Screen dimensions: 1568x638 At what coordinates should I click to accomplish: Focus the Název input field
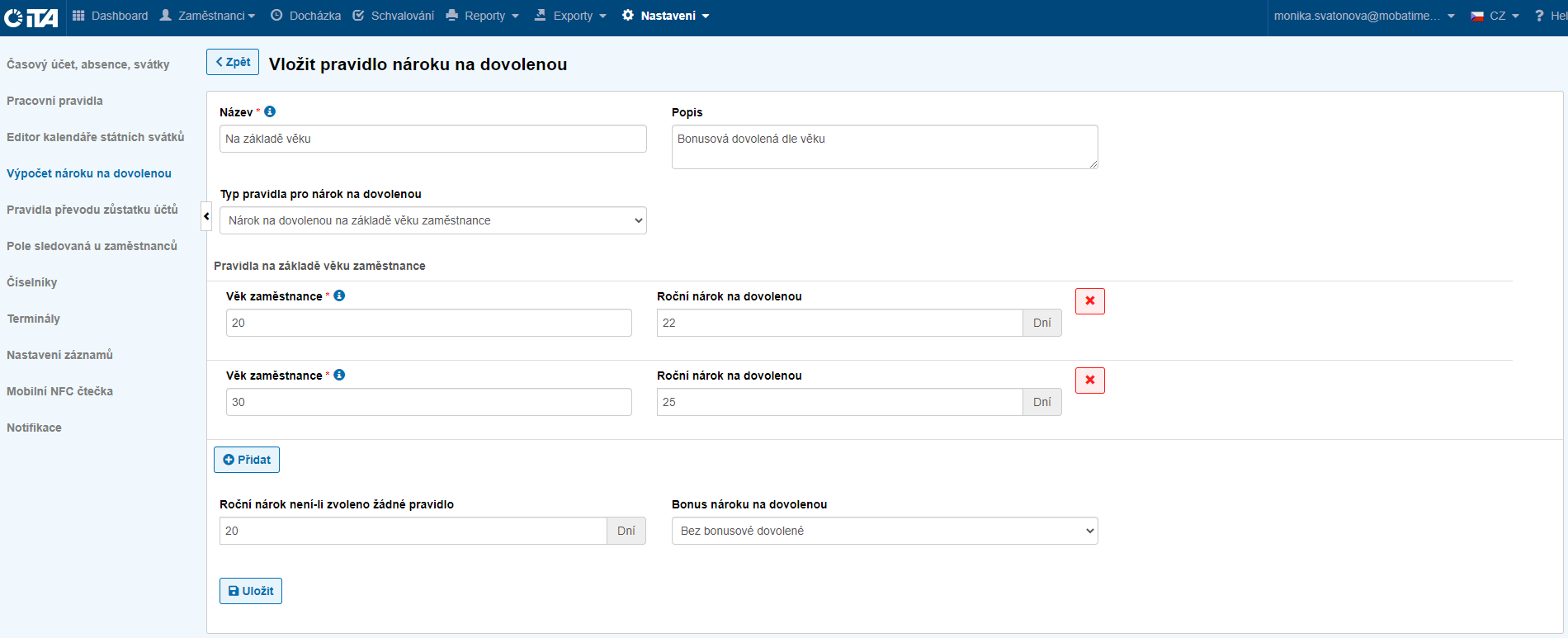coord(432,139)
